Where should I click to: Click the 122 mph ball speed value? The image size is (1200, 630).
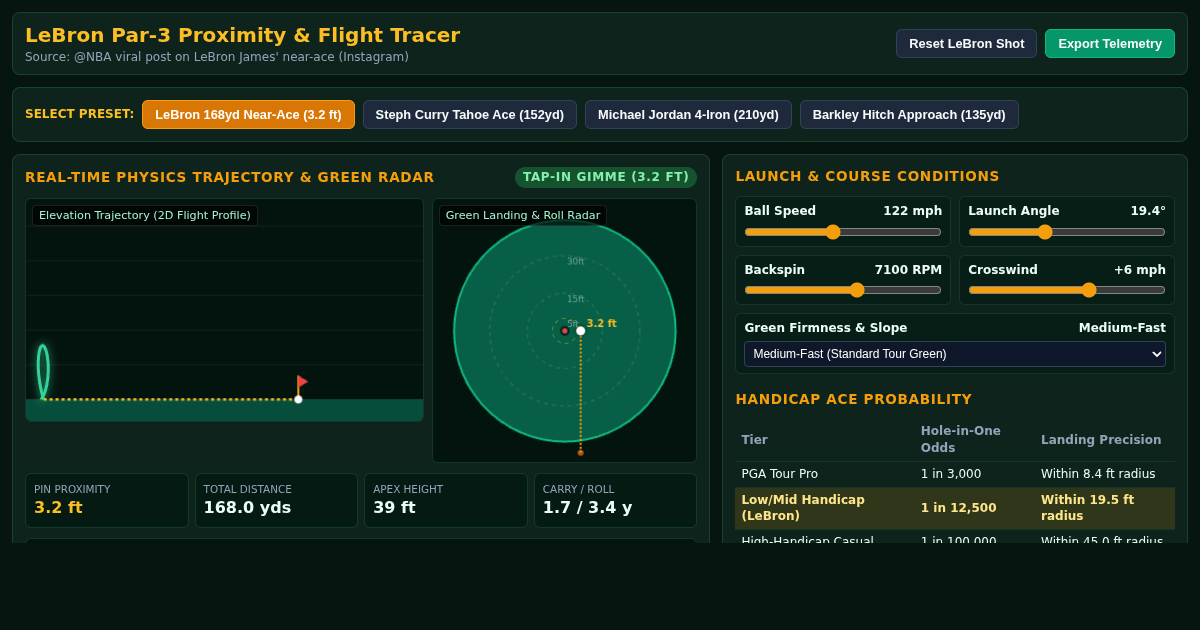pos(912,211)
